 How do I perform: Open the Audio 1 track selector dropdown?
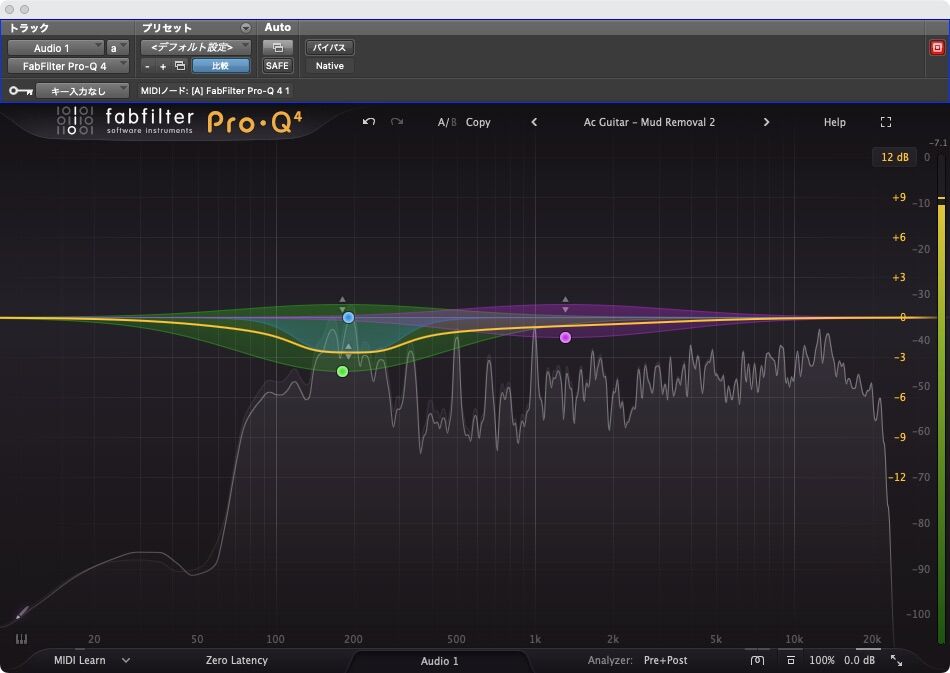tap(56, 47)
